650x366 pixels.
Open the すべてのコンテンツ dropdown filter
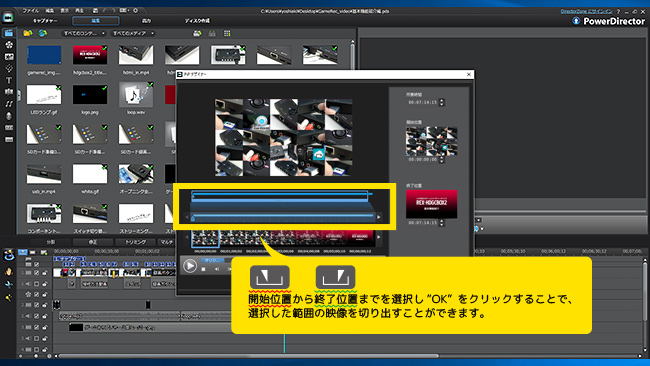click(84, 33)
